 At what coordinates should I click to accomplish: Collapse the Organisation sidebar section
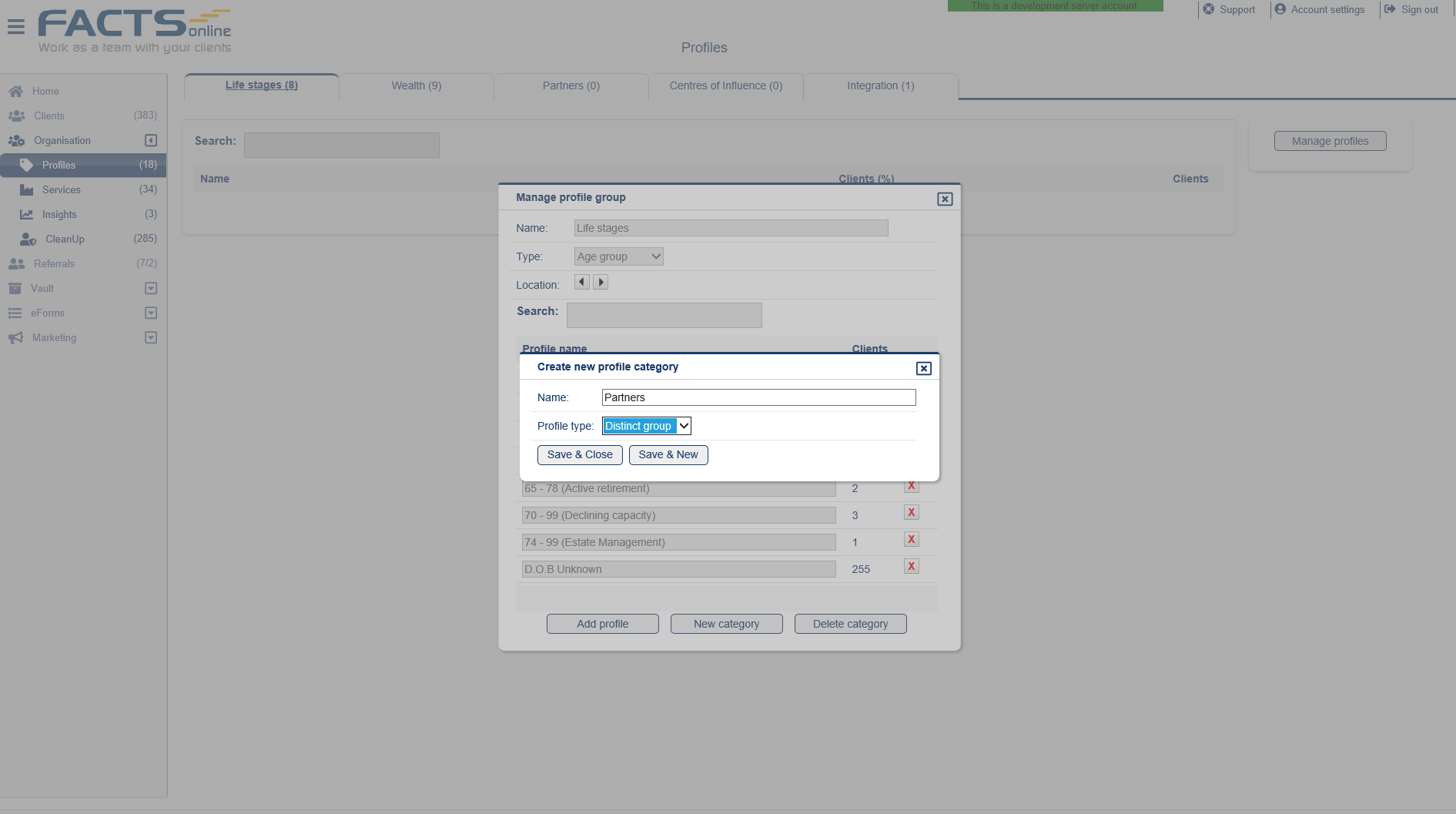pyautogui.click(x=151, y=140)
